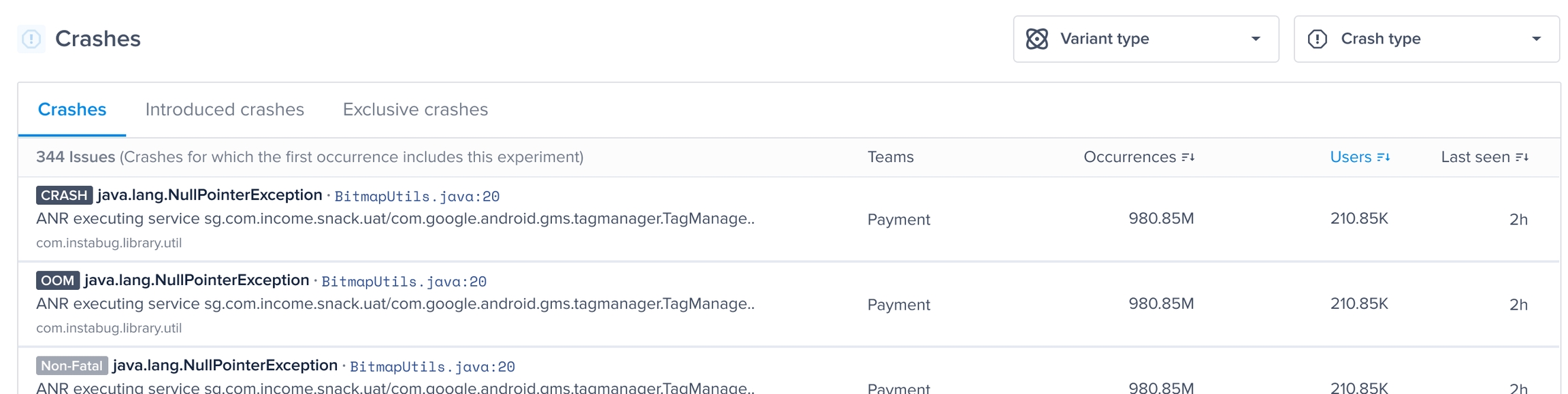Switch to the Exclusive crashes tab
The image size is (1568, 394).
click(x=415, y=110)
